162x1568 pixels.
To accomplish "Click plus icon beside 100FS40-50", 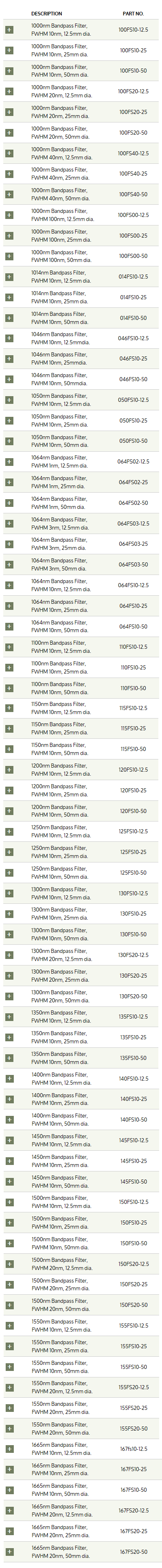I will pyautogui.click(x=9, y=194).
